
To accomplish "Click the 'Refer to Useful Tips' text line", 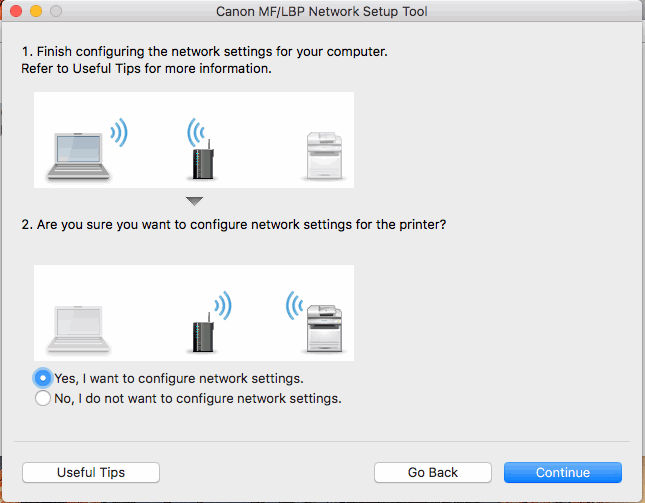I will (x=146, y=70).
